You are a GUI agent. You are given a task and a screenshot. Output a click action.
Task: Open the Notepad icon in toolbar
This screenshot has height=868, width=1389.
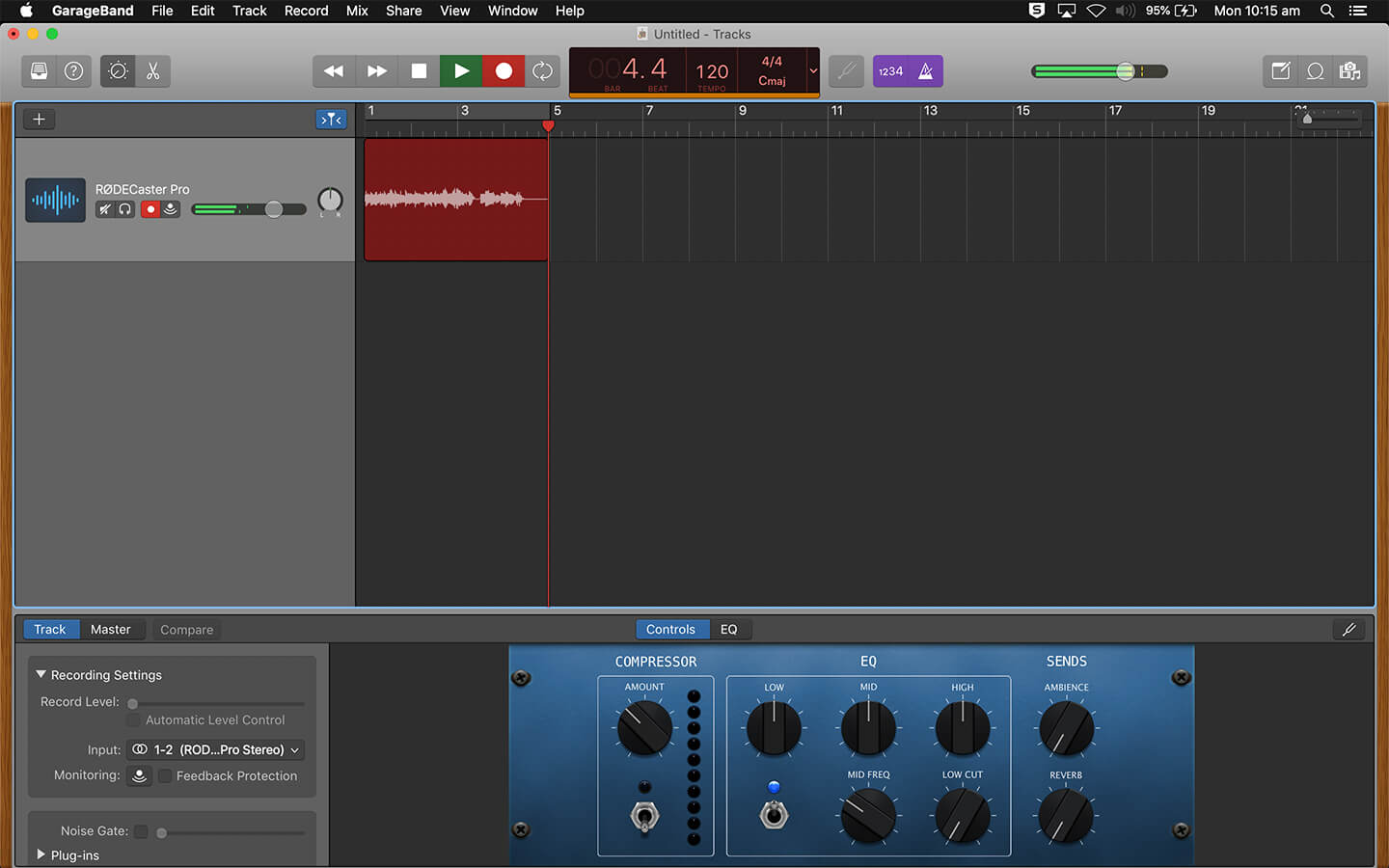coord(1280,71)
